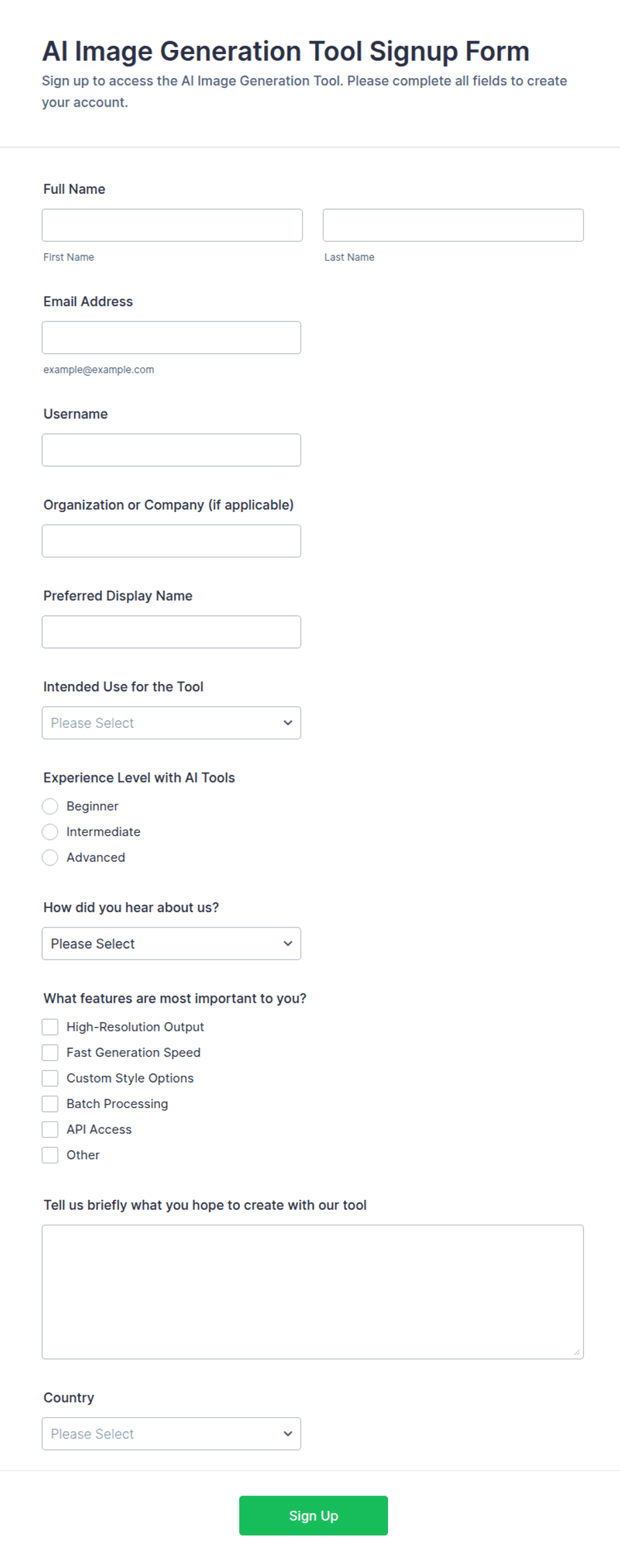Toggle the API Access checkbox

click(50, 1129)
